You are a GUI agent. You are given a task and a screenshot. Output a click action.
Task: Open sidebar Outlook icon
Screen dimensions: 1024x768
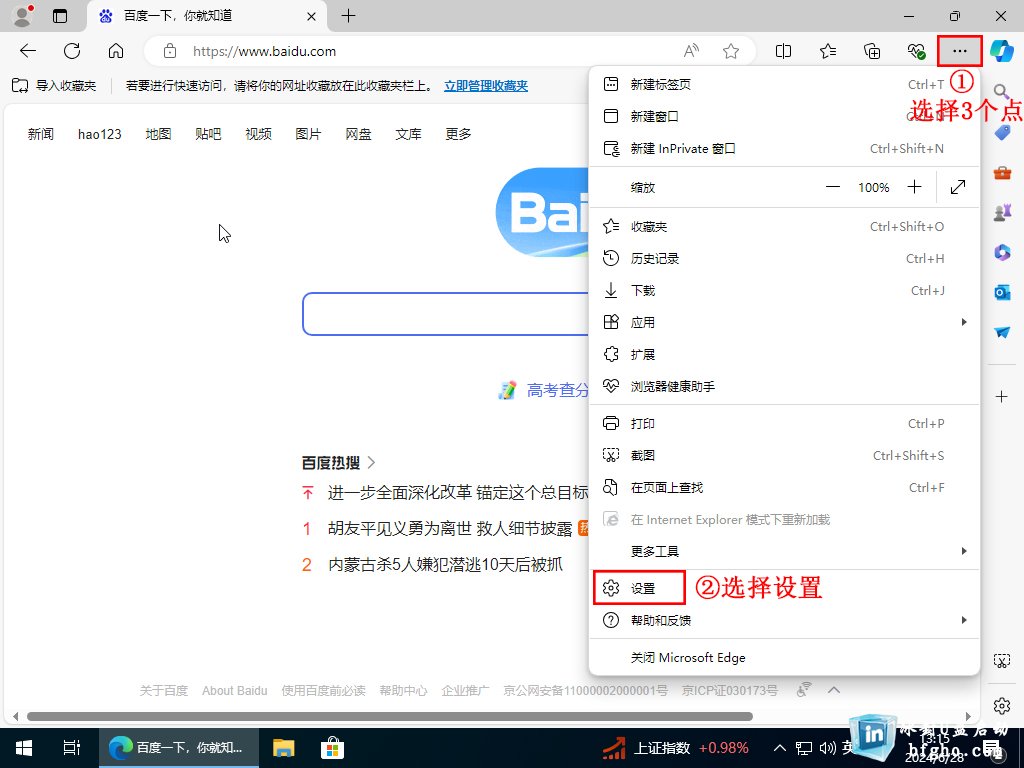[x=1002, y=292]
